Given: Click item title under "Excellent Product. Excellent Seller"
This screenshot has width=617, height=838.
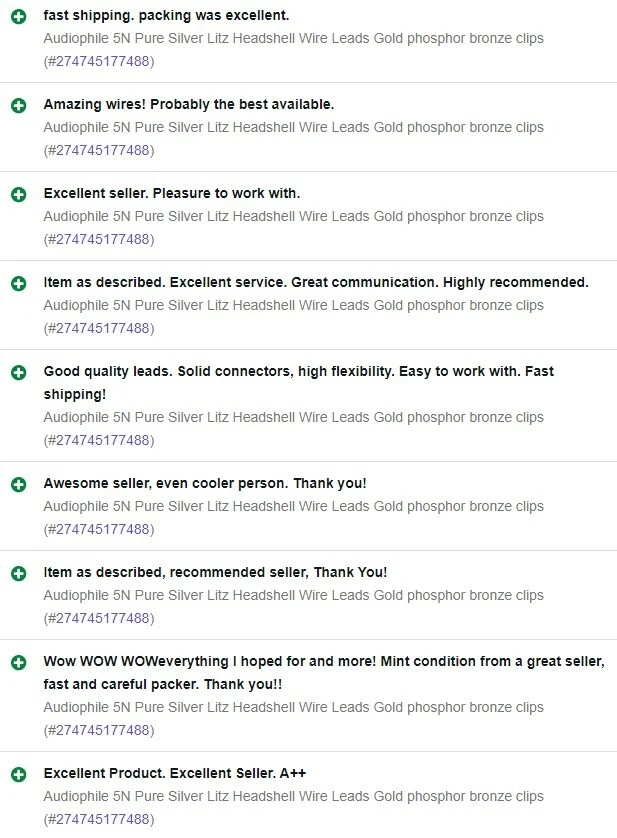Looking at the screenshot, I should tap(293, 797).
